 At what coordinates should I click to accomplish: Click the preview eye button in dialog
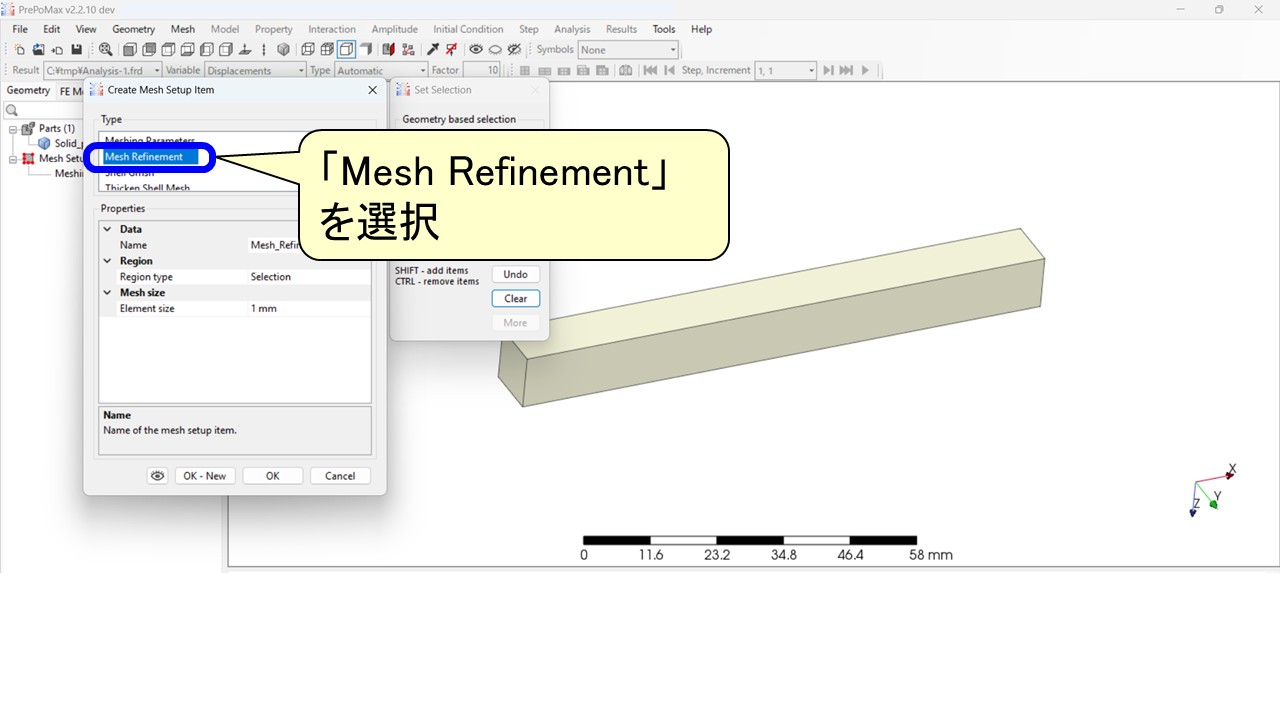click(x=157, y=476)
